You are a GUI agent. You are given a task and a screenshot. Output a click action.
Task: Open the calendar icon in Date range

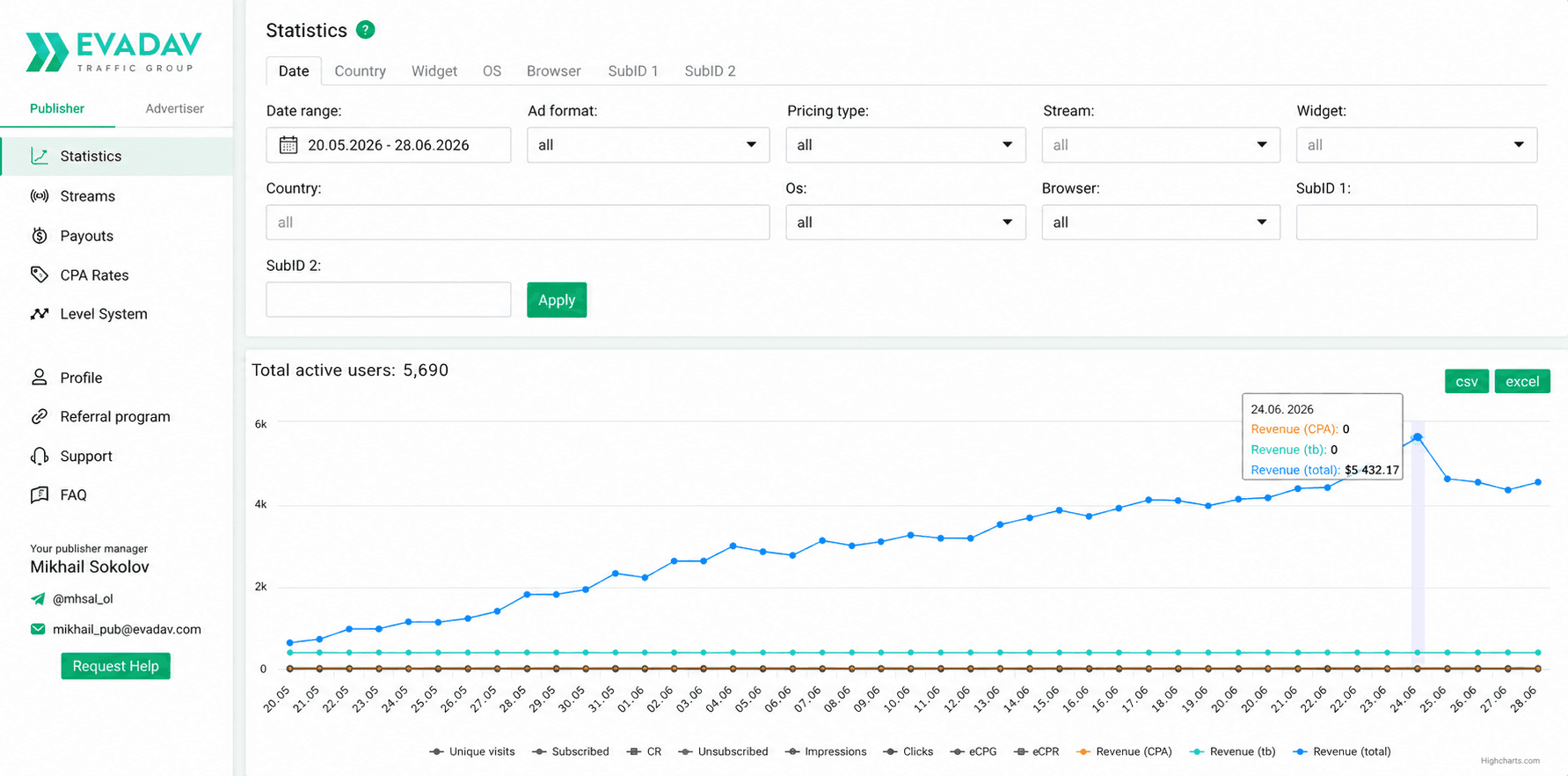point(288,145)
